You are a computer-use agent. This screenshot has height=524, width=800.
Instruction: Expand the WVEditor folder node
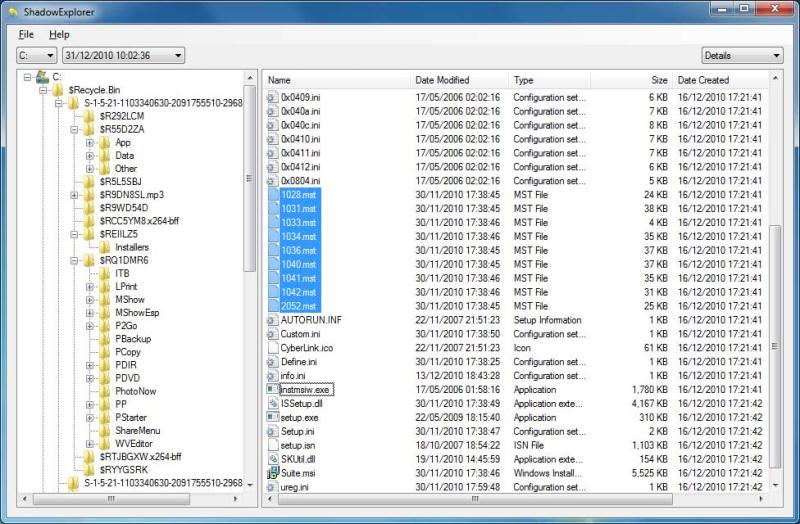pyautogui.click(x=90, y=444)
